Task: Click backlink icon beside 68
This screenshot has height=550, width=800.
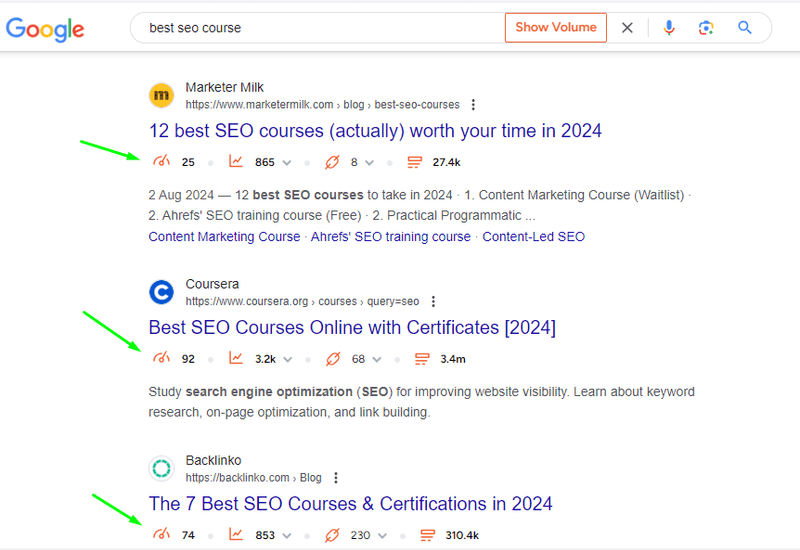Action: coord(333,359)
